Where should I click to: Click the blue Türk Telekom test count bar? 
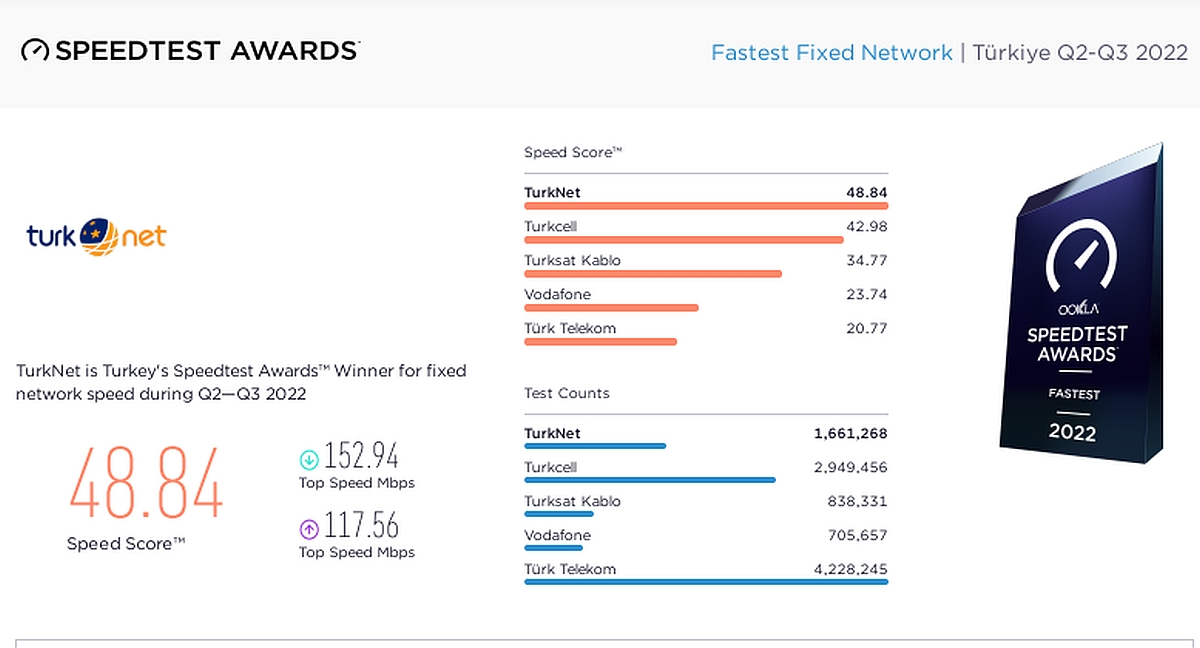(x=706, y=582)
